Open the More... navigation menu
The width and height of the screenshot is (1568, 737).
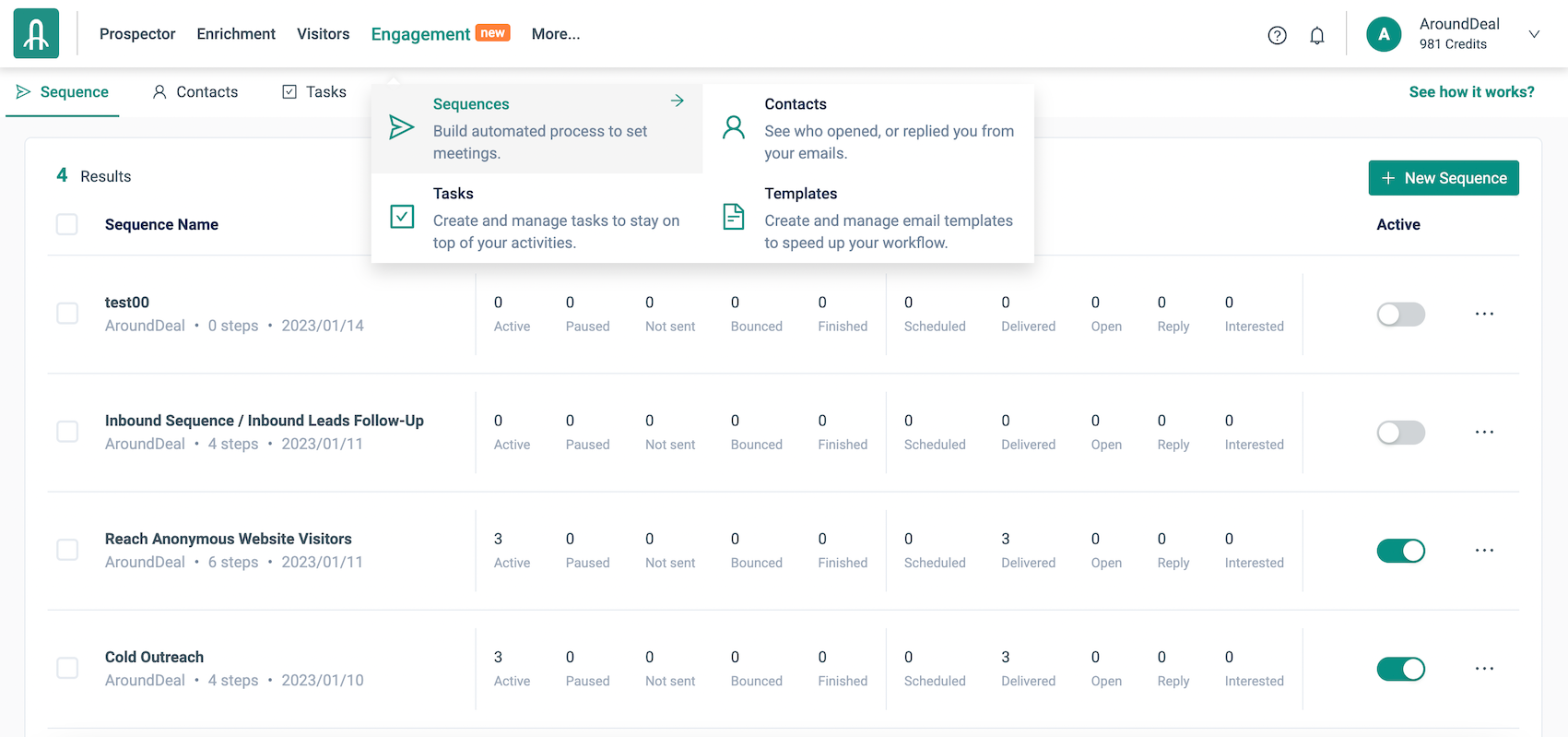click(x=555, y=34)
